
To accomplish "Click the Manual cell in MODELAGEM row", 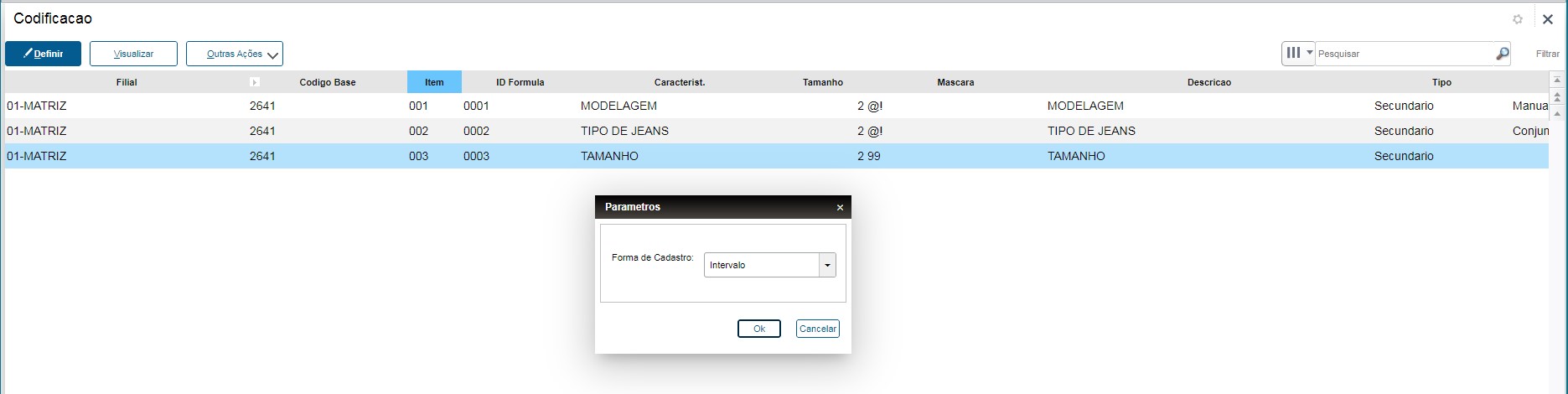I will (x=1530, y=106).
